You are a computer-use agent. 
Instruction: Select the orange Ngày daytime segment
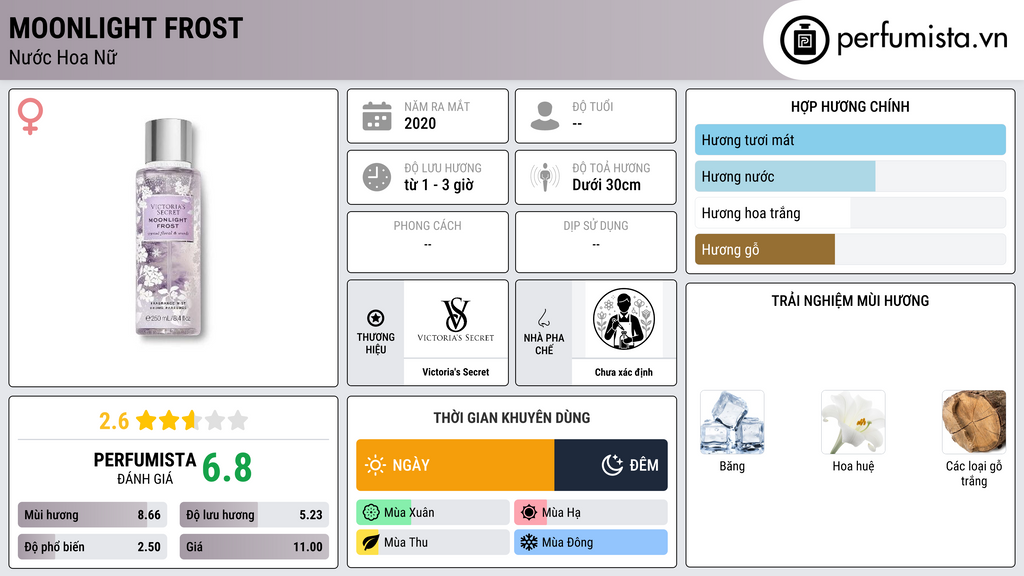[455, 465]
